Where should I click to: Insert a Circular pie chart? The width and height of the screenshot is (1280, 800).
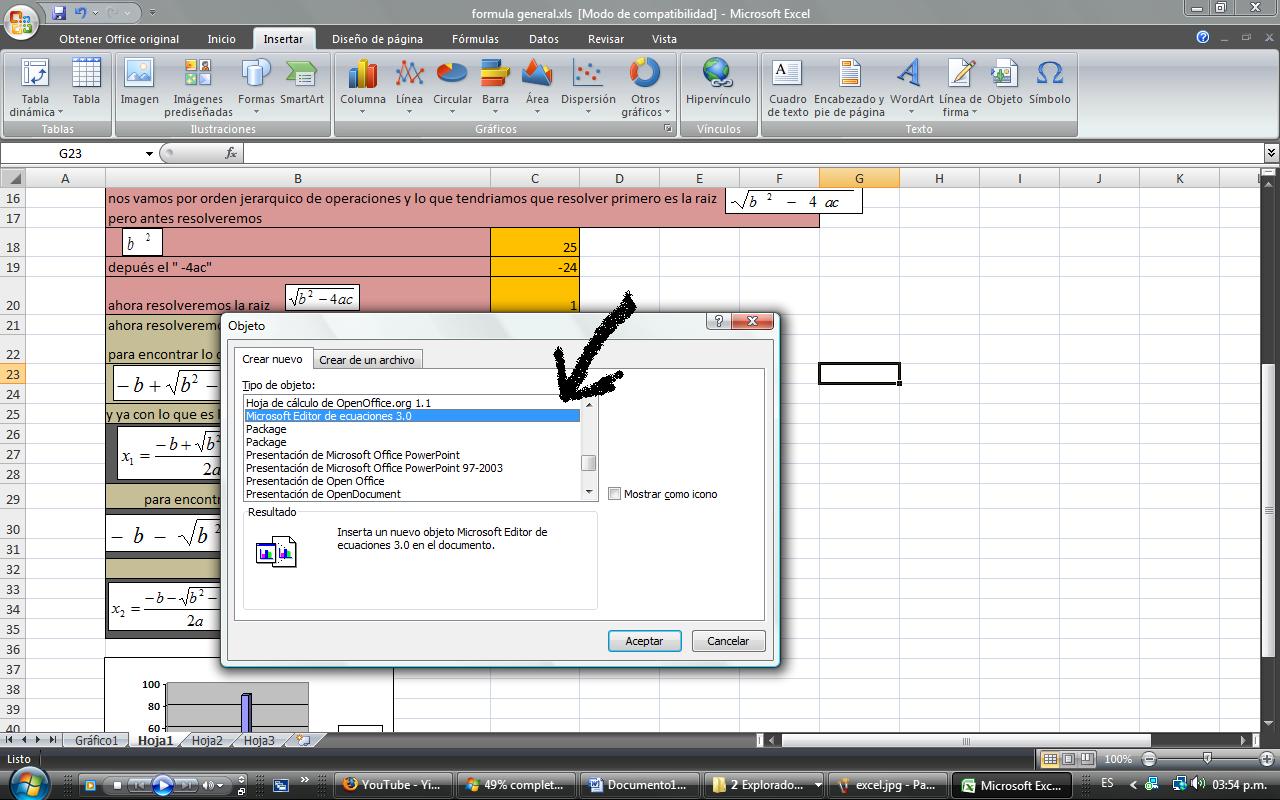click(452, 87)
